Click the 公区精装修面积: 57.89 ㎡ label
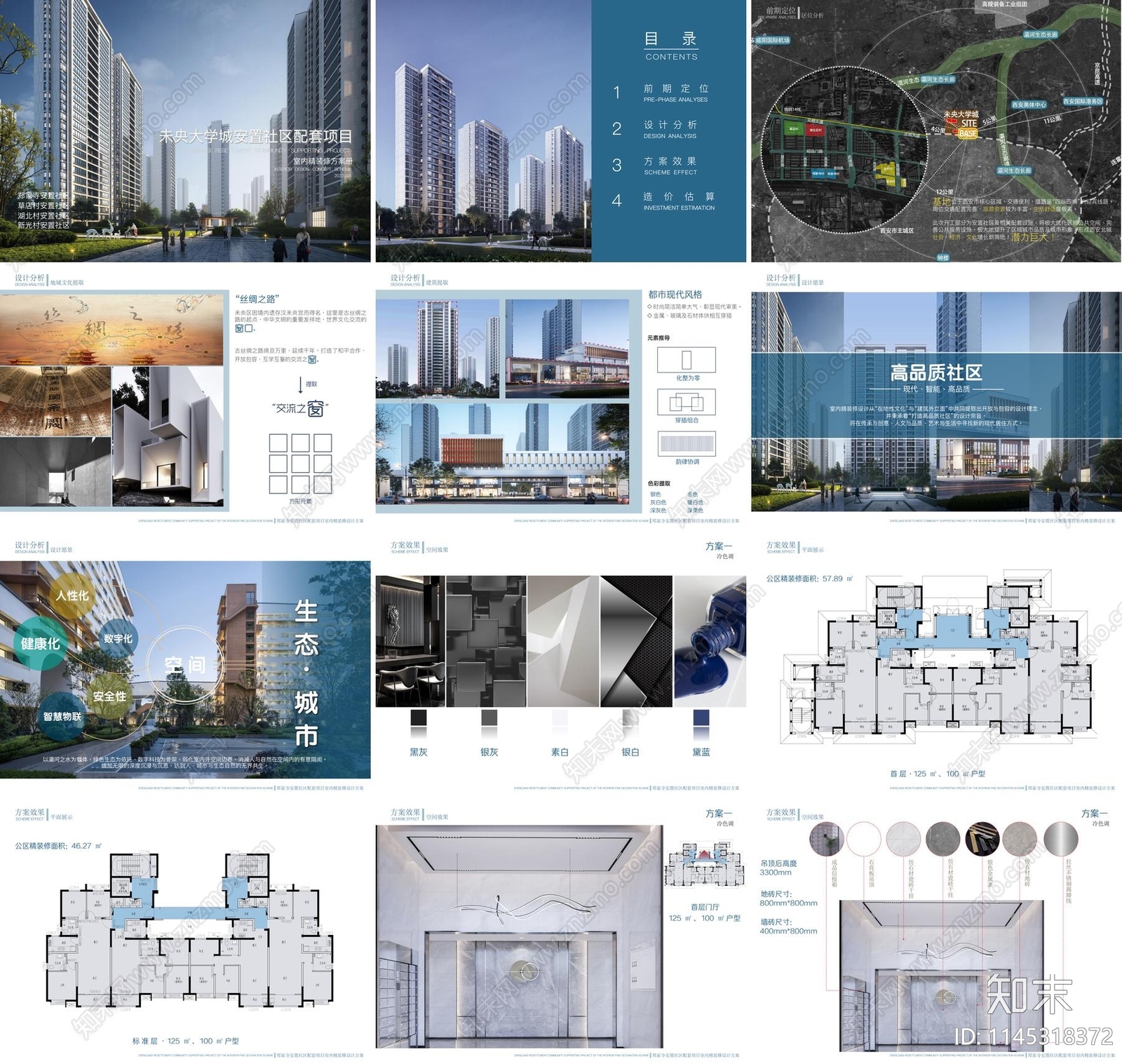This screenshot has width=1122, height=1064. (x=809, y=579)
